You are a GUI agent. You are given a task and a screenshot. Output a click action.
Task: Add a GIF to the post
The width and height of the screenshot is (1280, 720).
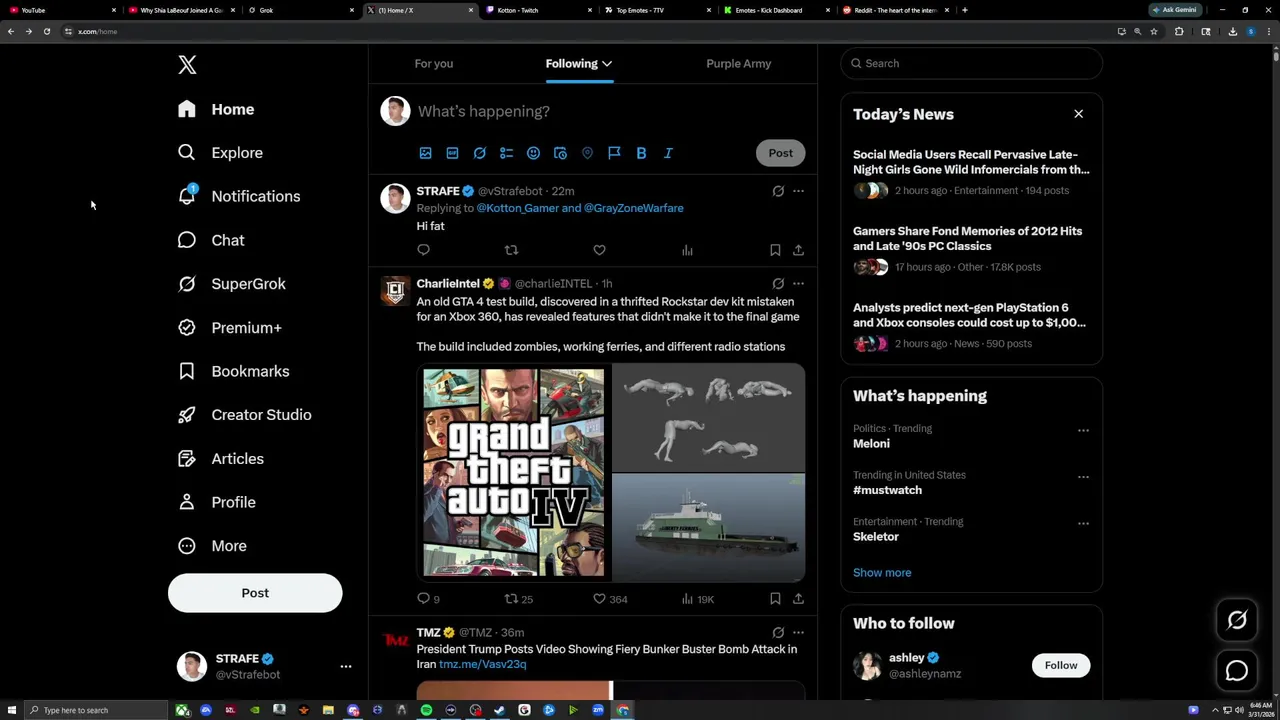point(452,153)
